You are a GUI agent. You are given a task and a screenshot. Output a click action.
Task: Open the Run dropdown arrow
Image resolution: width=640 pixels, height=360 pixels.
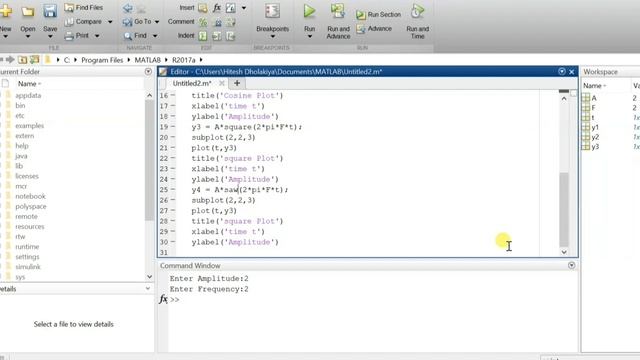[309, 37]
